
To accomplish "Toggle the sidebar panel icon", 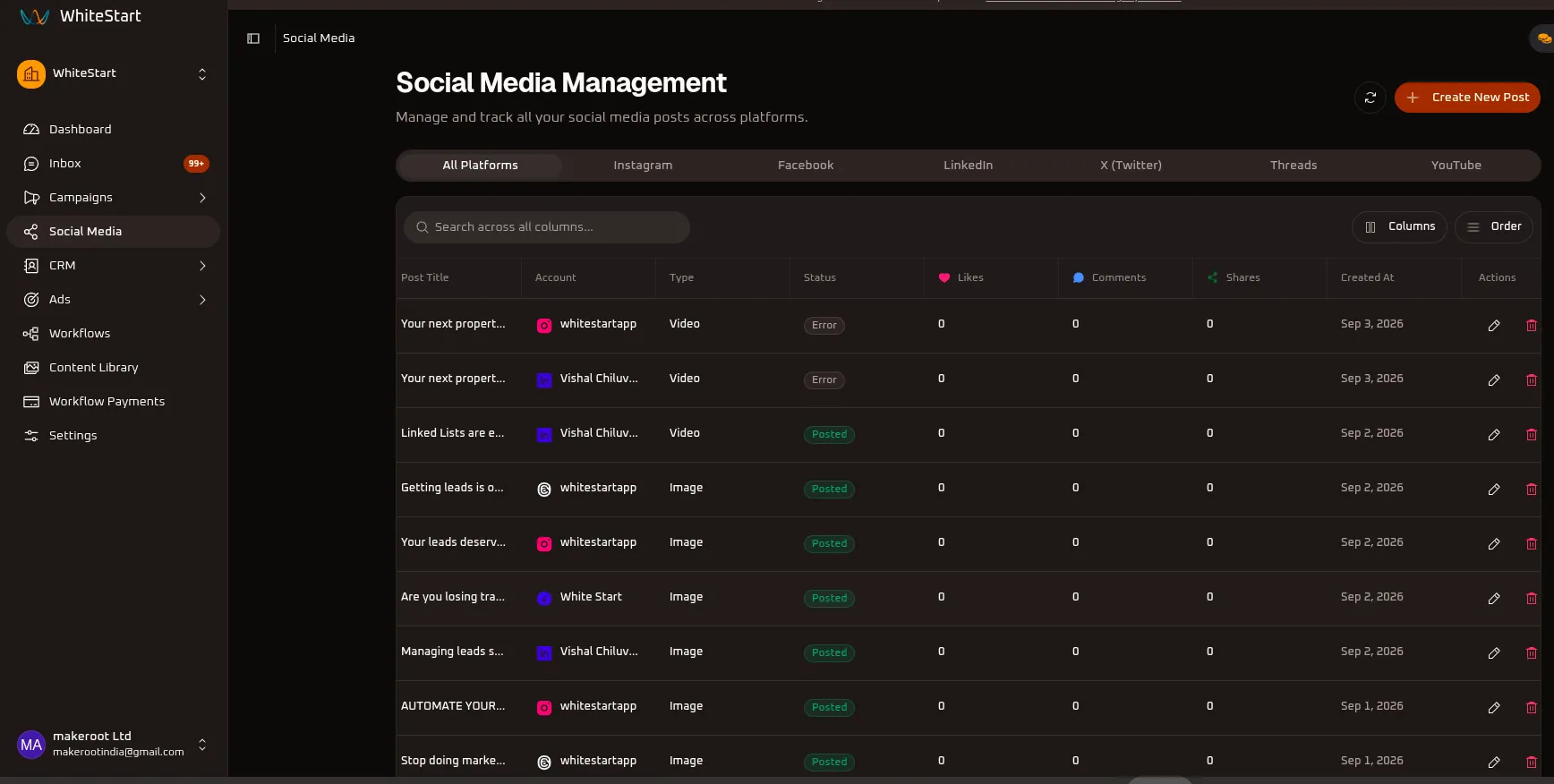I will pos(253,38).
